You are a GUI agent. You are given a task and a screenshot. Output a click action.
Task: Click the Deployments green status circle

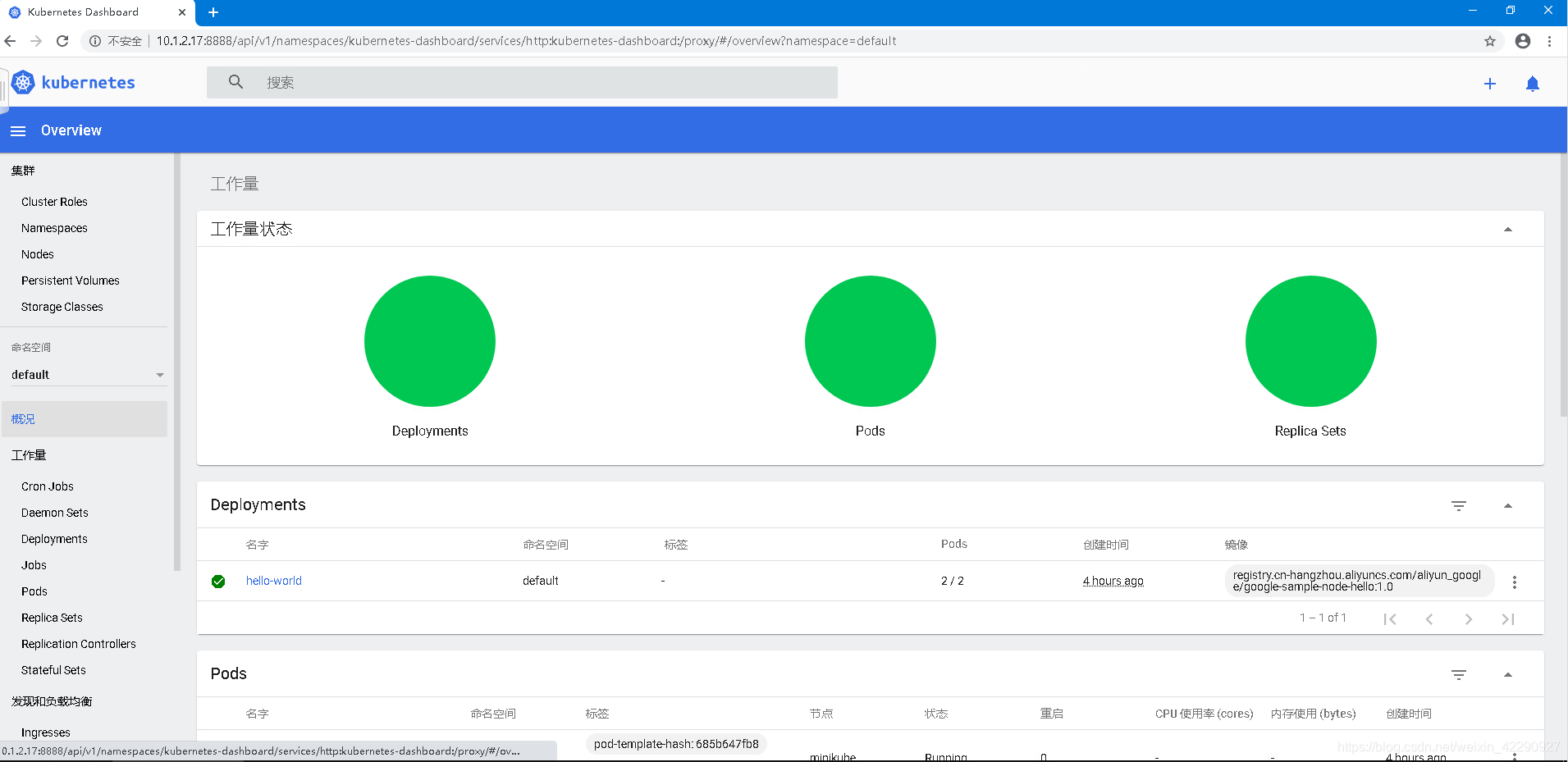click(x=430, y=341)
